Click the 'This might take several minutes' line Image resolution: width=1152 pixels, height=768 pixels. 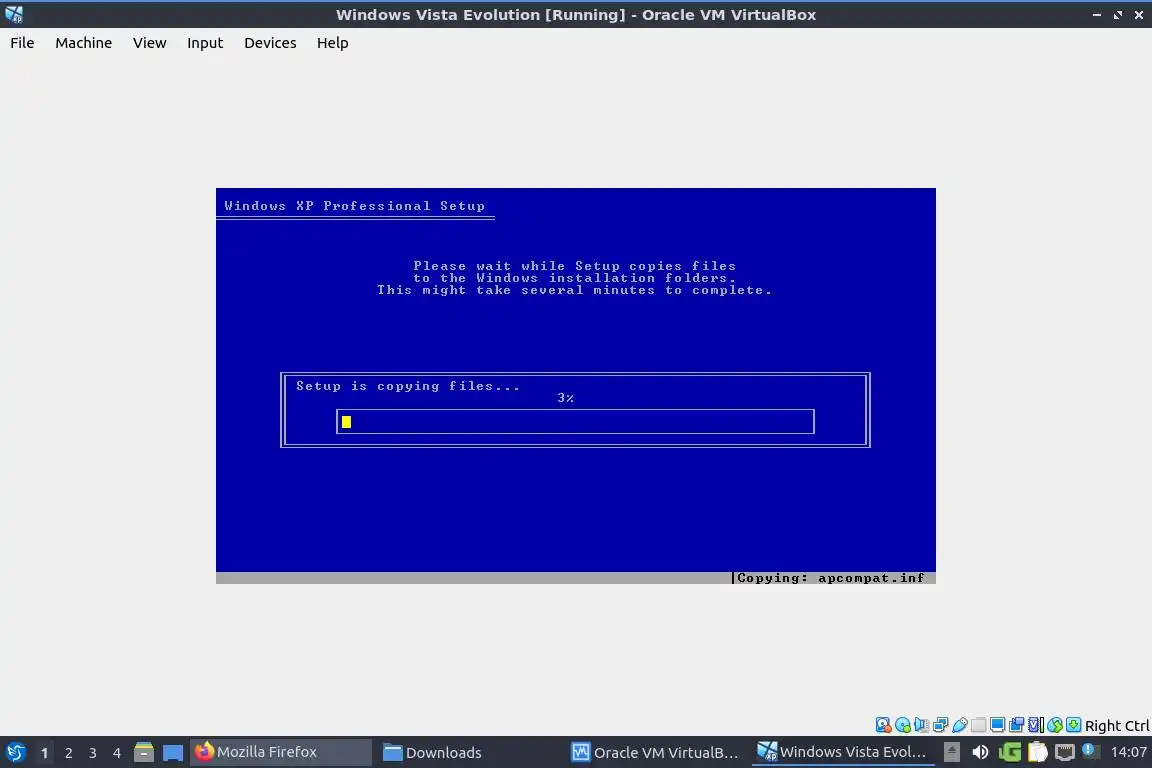coord(575,290)
